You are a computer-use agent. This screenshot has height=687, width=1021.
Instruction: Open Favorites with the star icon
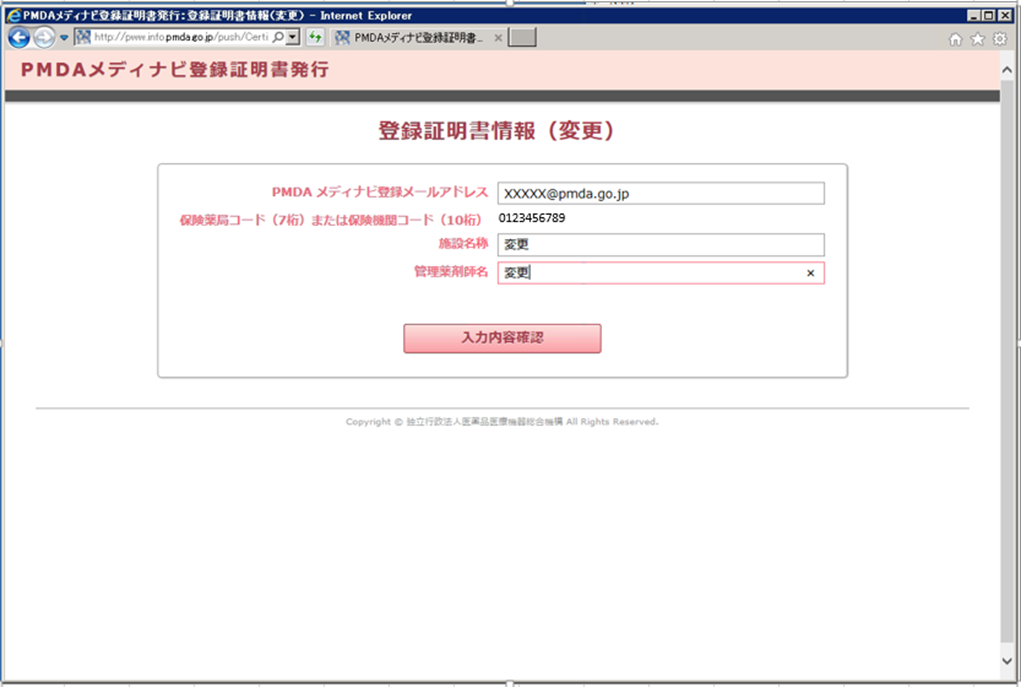[x=977, y=39]
